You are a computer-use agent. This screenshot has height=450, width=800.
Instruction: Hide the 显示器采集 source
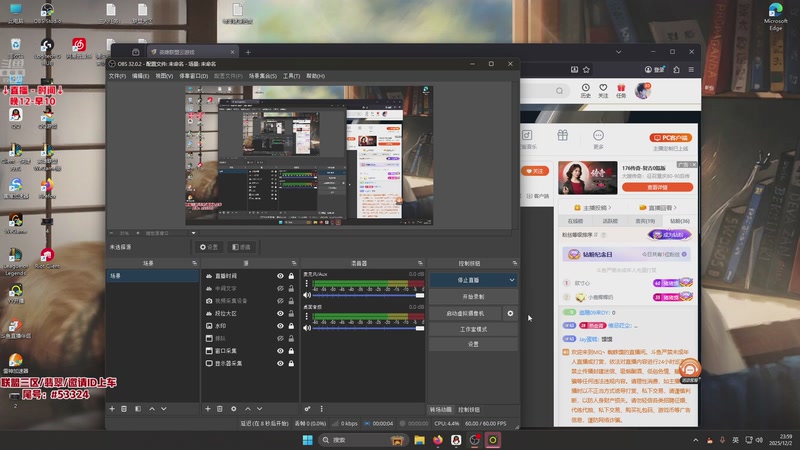click(280, 363)
